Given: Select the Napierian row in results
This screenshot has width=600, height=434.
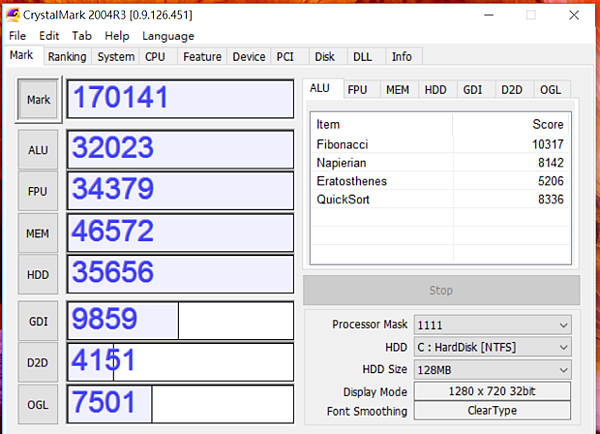Looking at the screenshot, I should pos(440,163).
